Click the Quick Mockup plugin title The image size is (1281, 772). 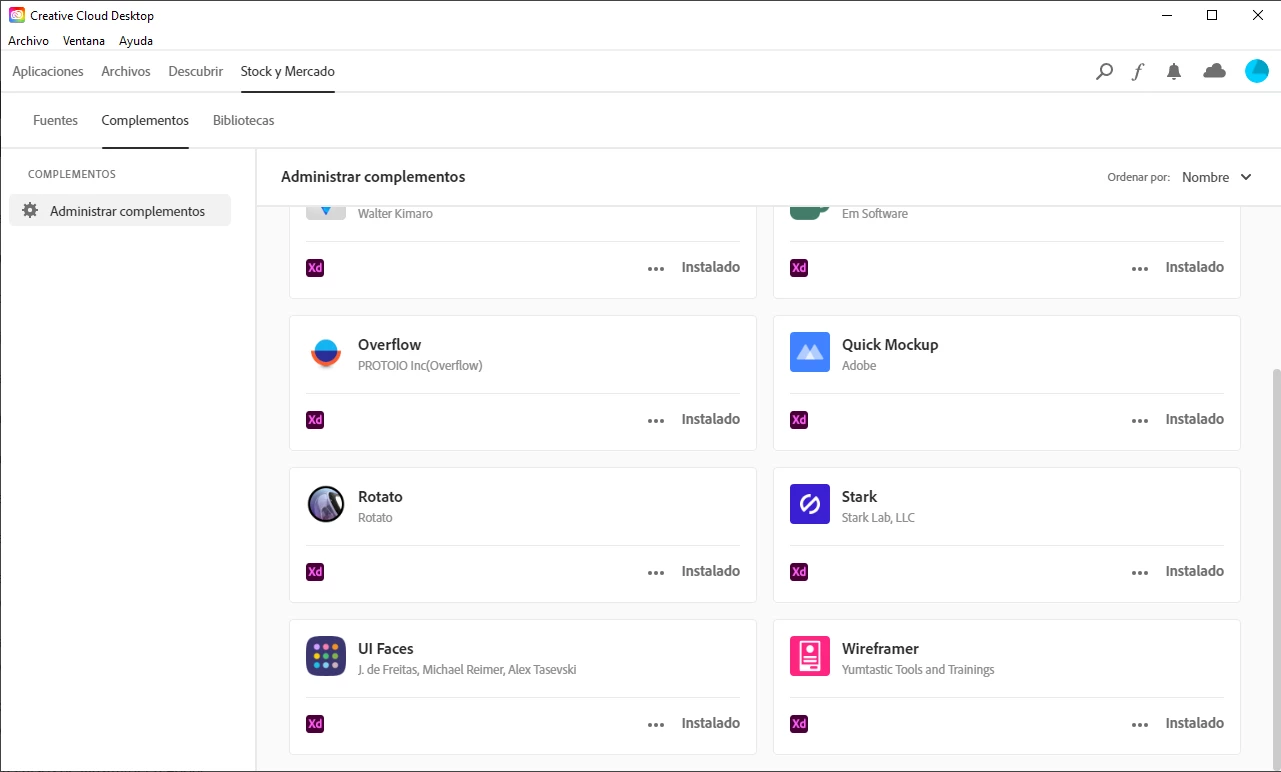pyautogui.click(x=890, y=345)
